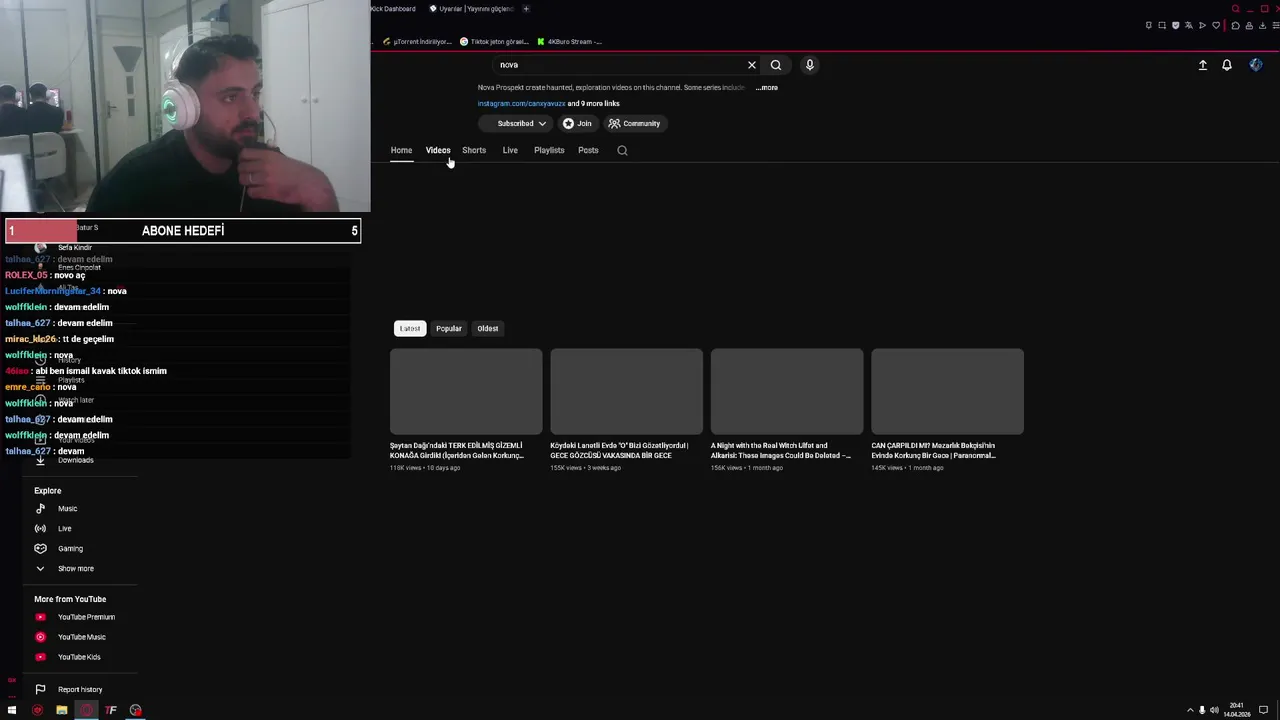Viewport: 1280px width, 720px height.
Task: Click the A Night with the Real Witch title
Action: [781, 451]
